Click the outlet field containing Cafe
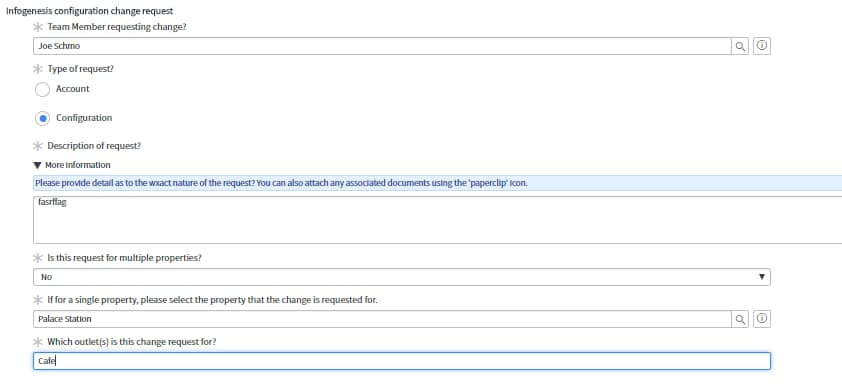Viewport: 842px width, 389px height. tap(402, 361)
